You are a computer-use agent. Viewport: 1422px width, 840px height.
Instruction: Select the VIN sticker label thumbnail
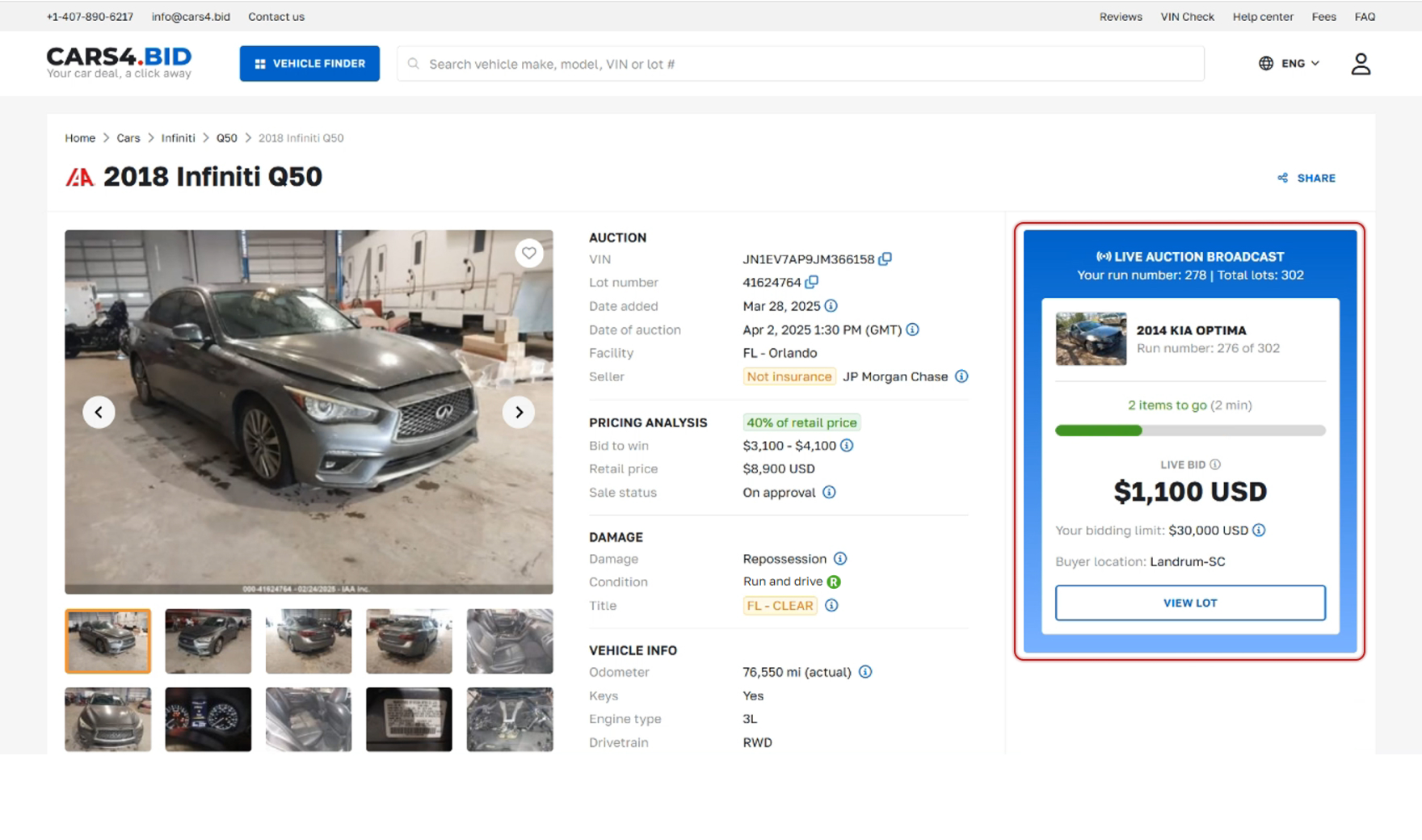(409, 720)
